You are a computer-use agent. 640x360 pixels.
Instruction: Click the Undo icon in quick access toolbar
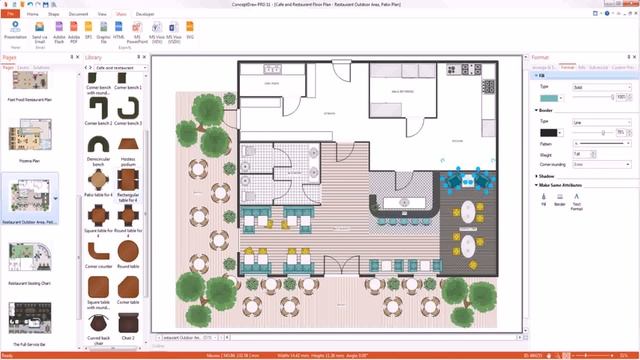click(x=30, y=4)
